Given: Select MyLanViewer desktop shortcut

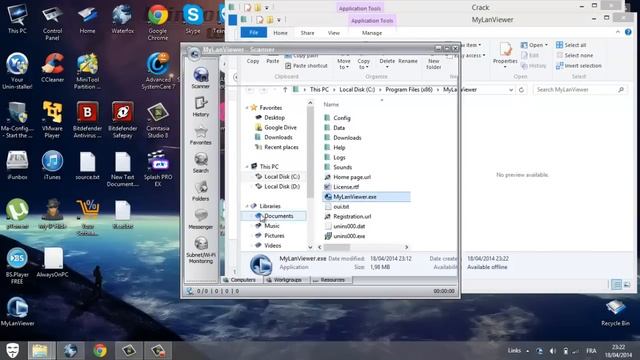Looking at the screenshot, I should point(17,311).
